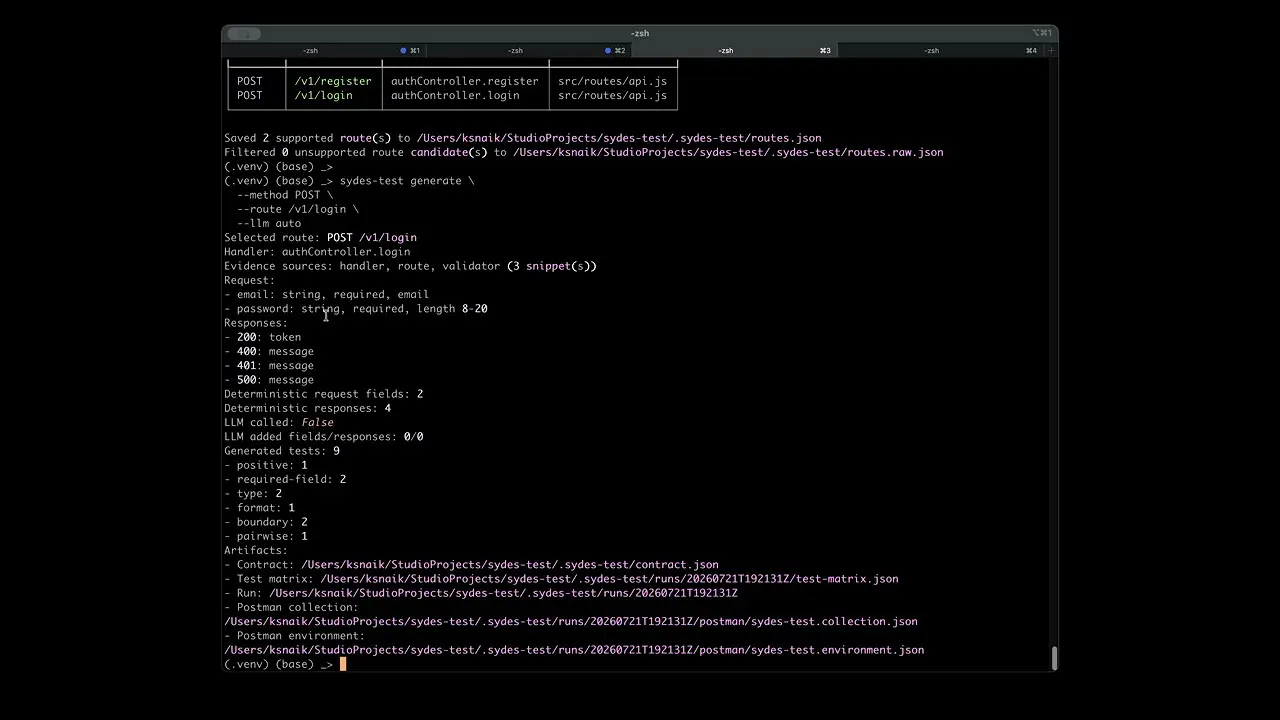Image resolution: width=1280 pixels, height=720 pixels.
Task: Click the 'boundary: 2' test count
Action: coord(266,522)
